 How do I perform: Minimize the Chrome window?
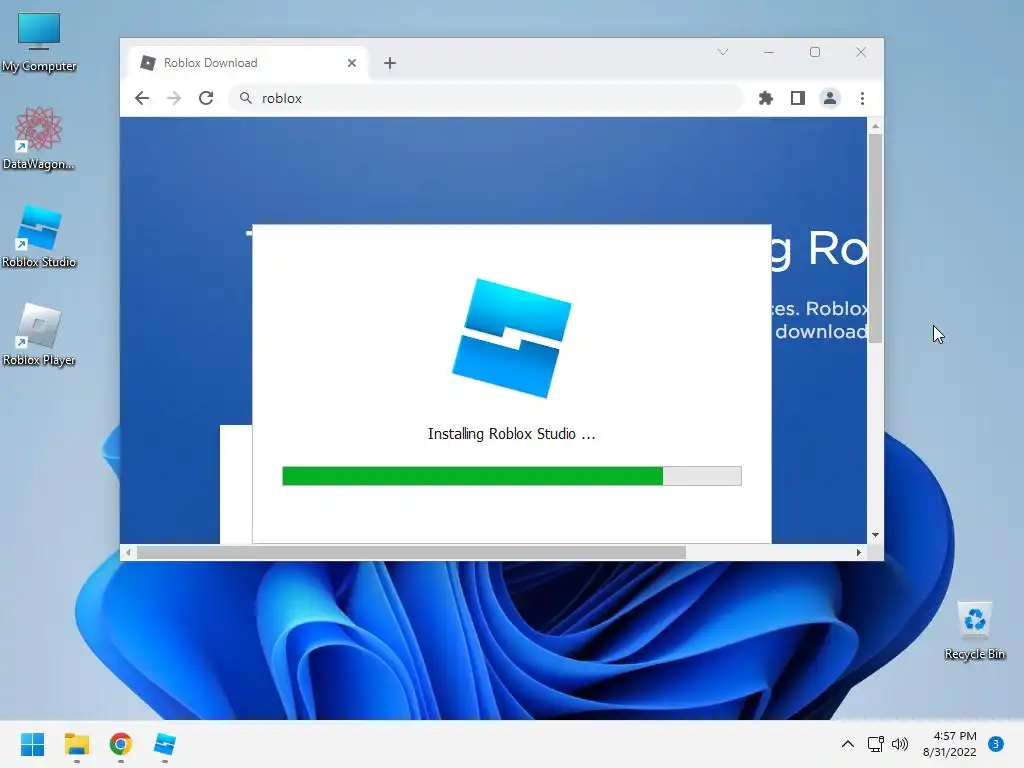(x=769, y=52)
